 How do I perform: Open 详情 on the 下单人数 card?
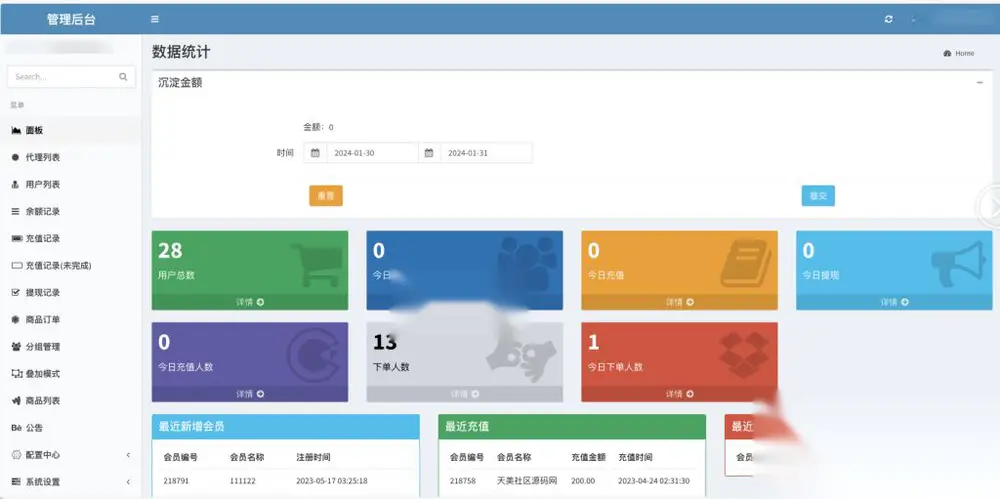click(465, 394)
